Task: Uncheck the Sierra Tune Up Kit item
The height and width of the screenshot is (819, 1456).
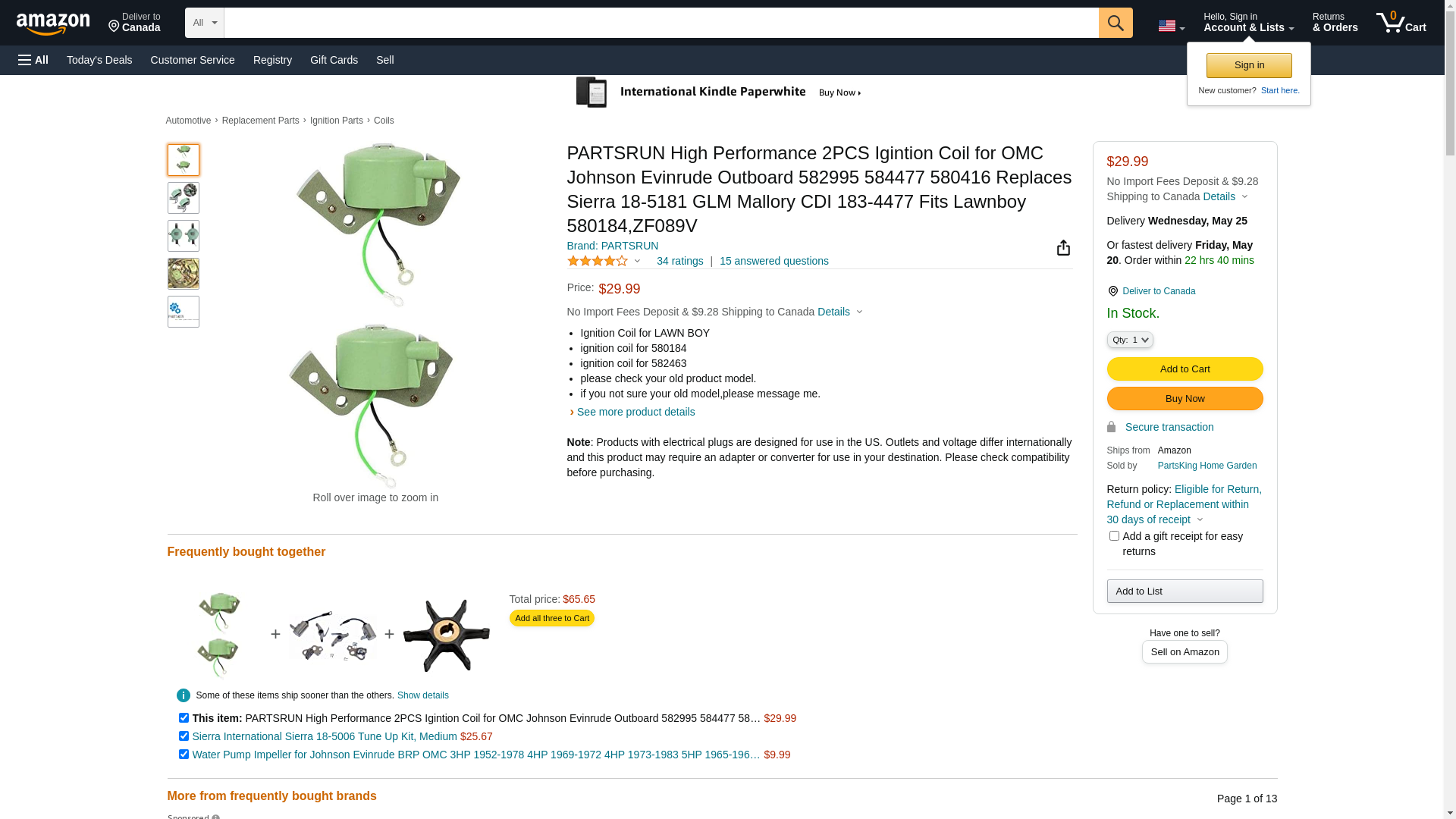Action: click(x=184, y=736)
